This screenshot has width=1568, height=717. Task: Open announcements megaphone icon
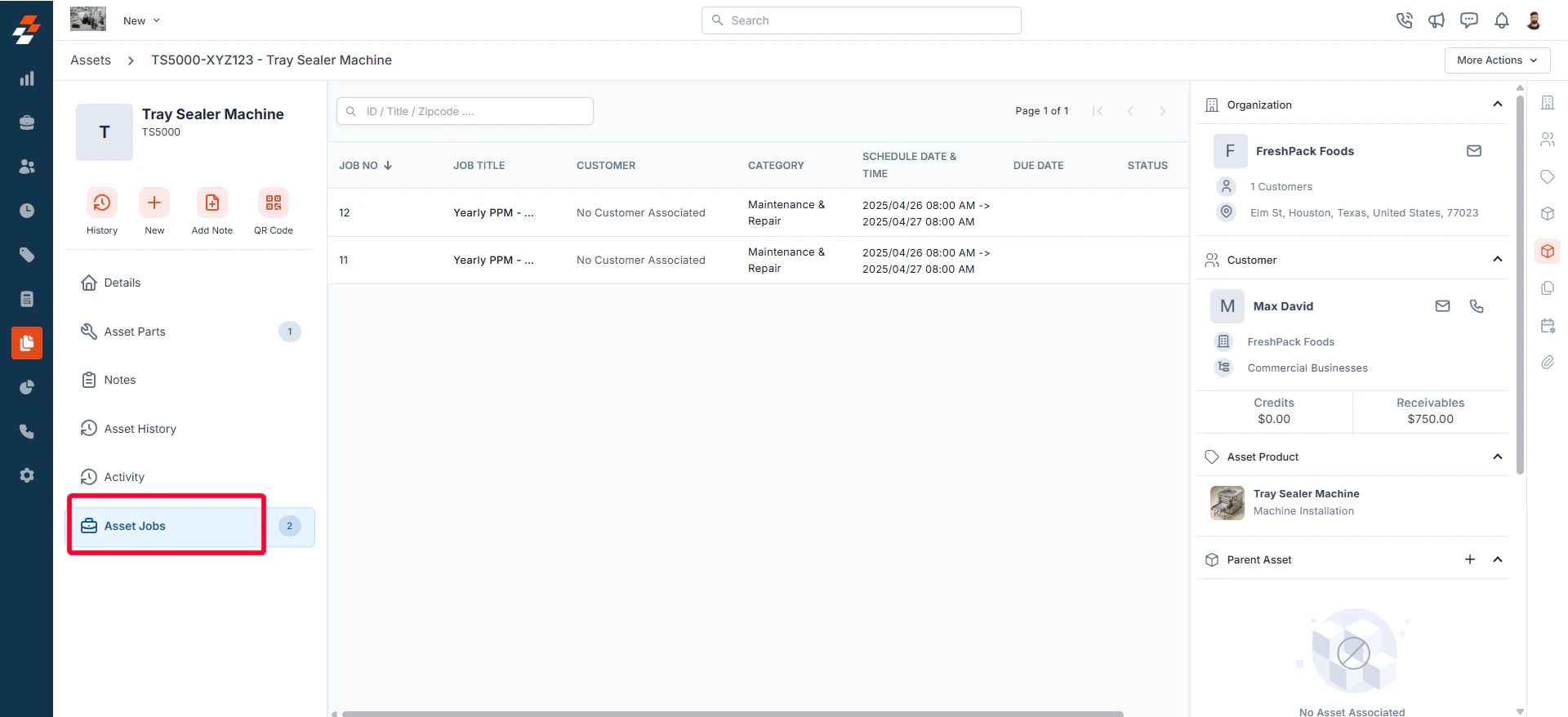tap(1437, 20)
